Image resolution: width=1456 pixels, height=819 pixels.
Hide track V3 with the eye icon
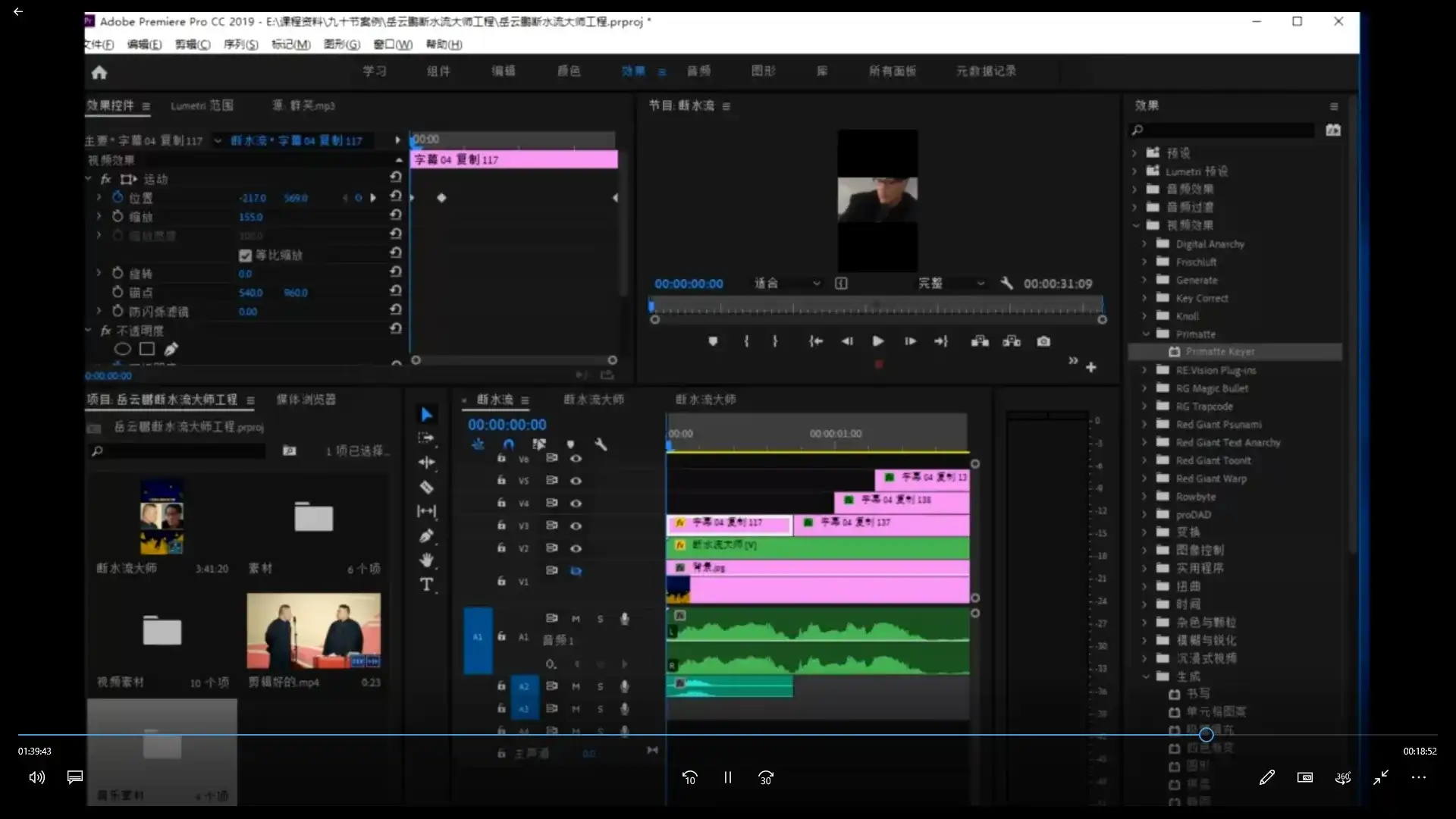point(576,525)
